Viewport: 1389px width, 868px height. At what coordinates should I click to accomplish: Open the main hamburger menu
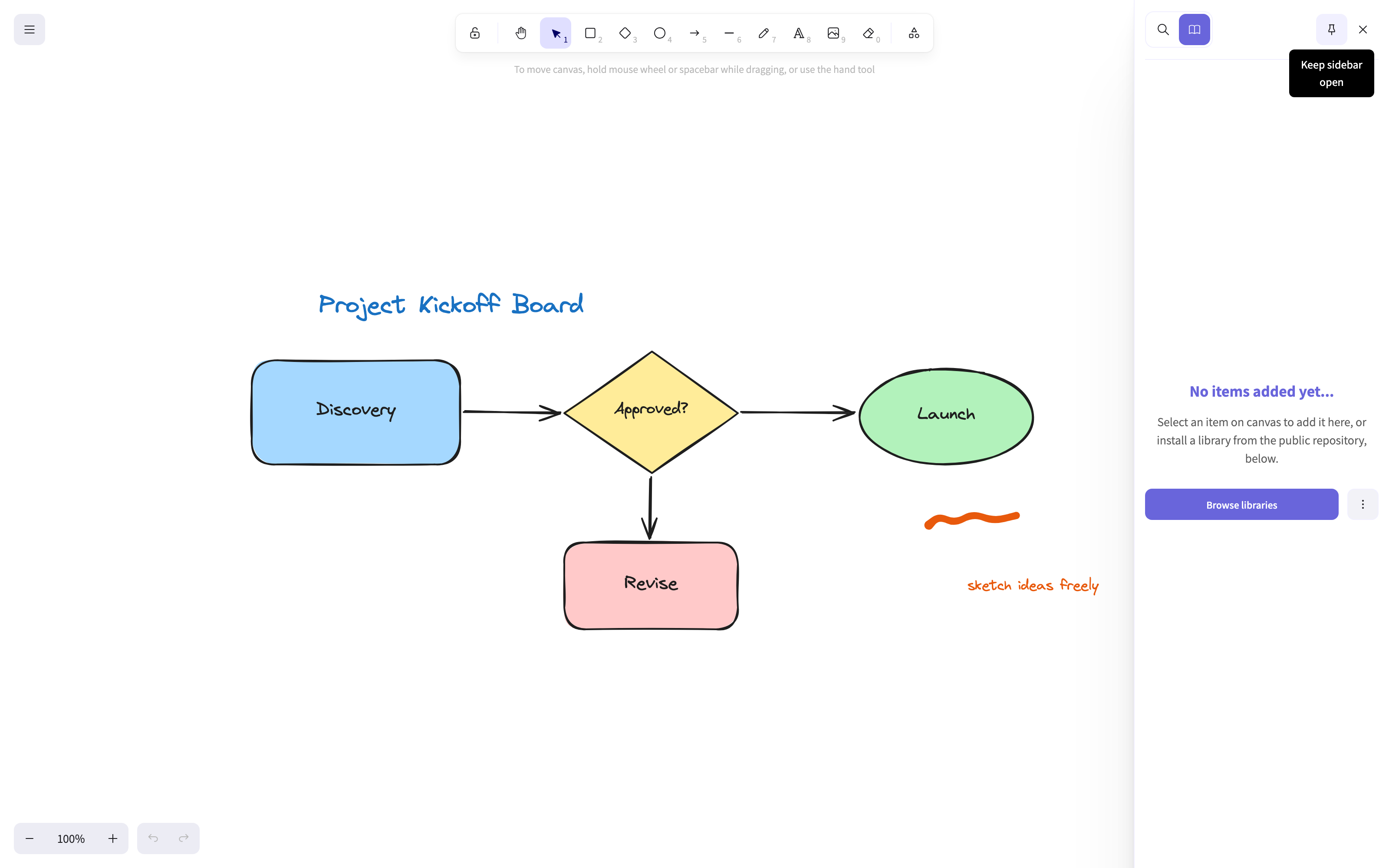pyautogui.click(x=29, y=29)
